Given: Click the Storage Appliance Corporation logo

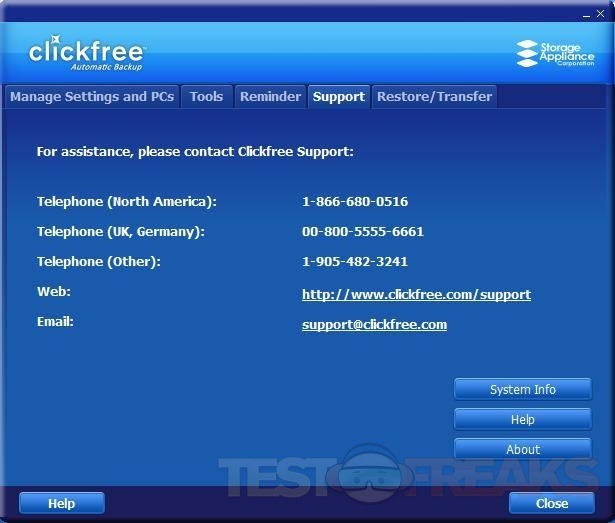Looking at the screenshot, I should [554, 53].
